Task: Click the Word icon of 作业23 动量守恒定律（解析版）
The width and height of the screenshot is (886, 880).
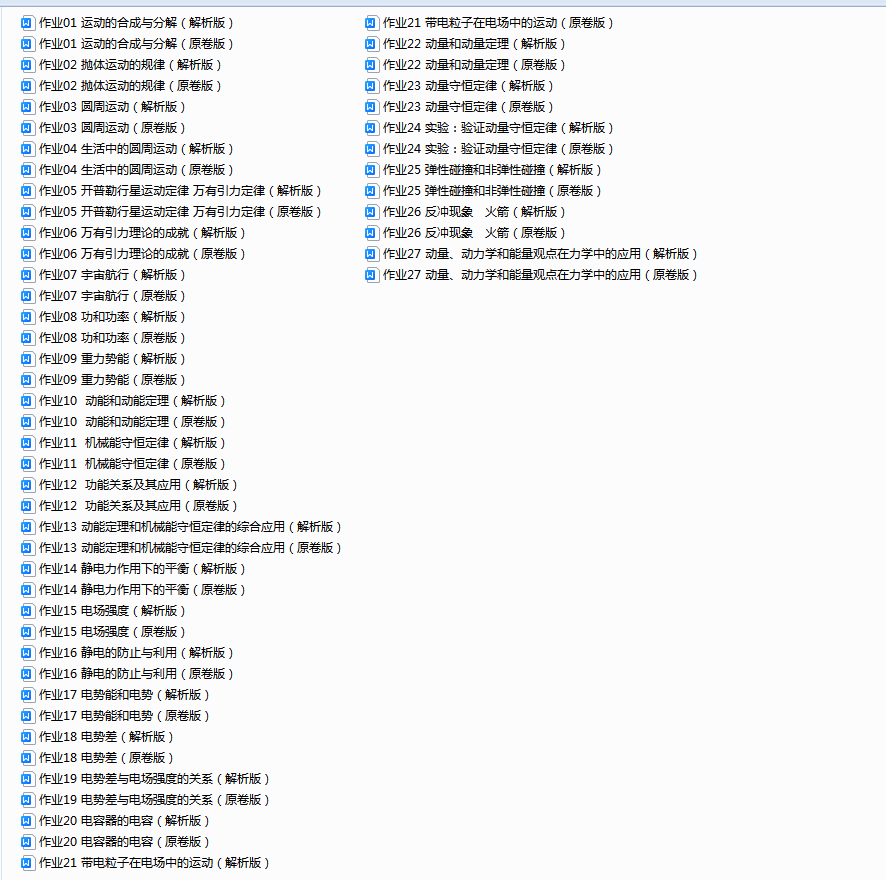Action: click(372, 85)
